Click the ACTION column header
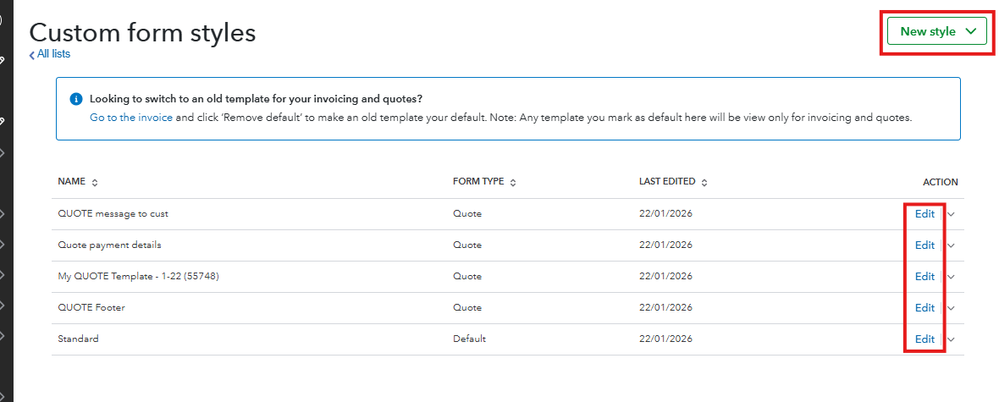The image size is (999, 402). click(939, 182)
